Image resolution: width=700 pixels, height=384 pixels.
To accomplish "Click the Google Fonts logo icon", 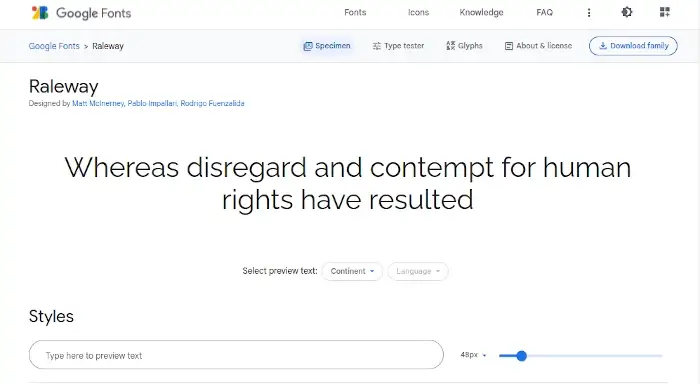I will pos(40,13).
